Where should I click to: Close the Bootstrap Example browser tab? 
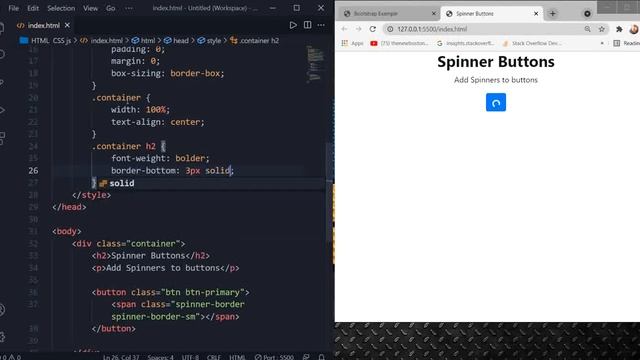point(434,14)
